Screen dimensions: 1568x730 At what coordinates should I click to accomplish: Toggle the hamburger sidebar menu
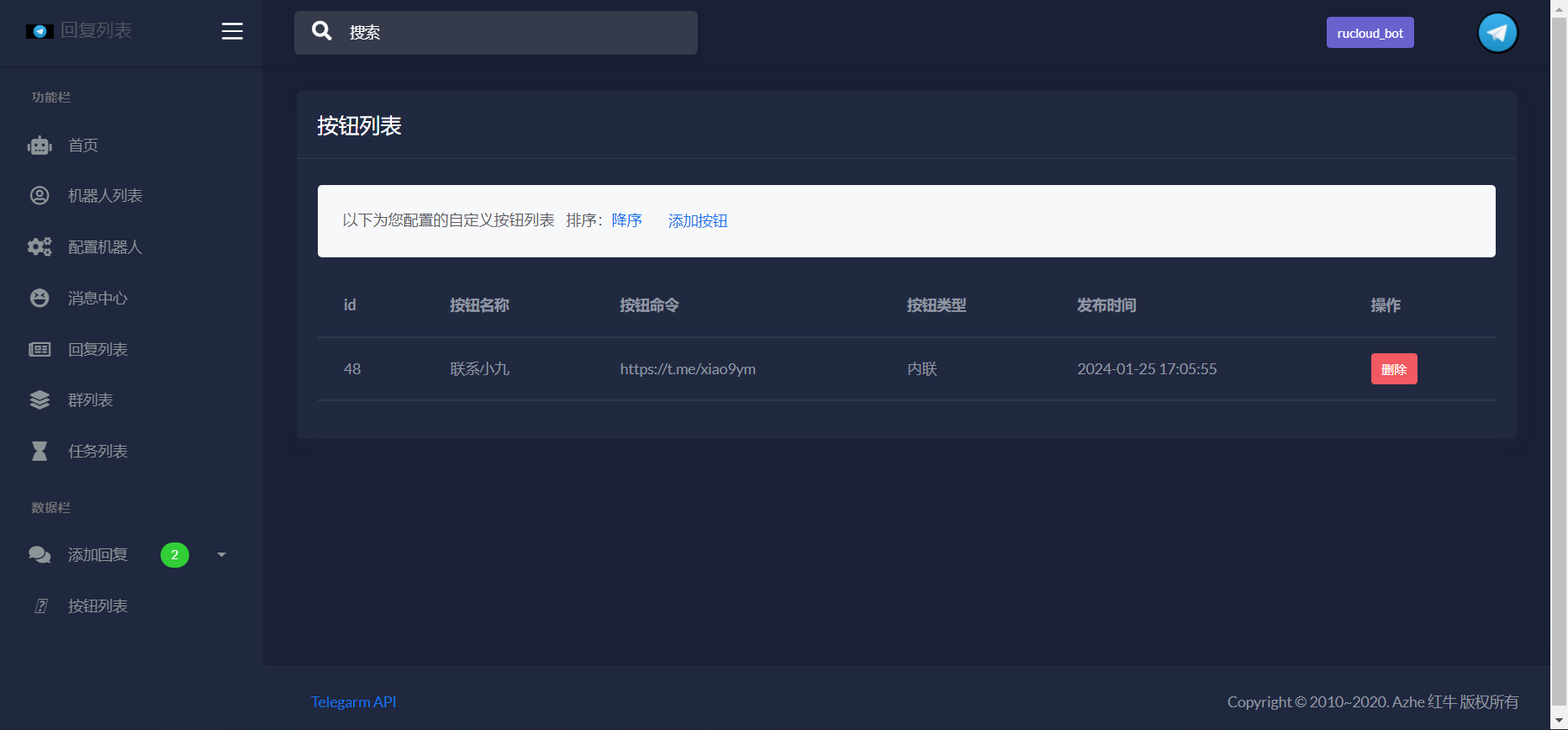pyautogui.click(x=232, y=31)
